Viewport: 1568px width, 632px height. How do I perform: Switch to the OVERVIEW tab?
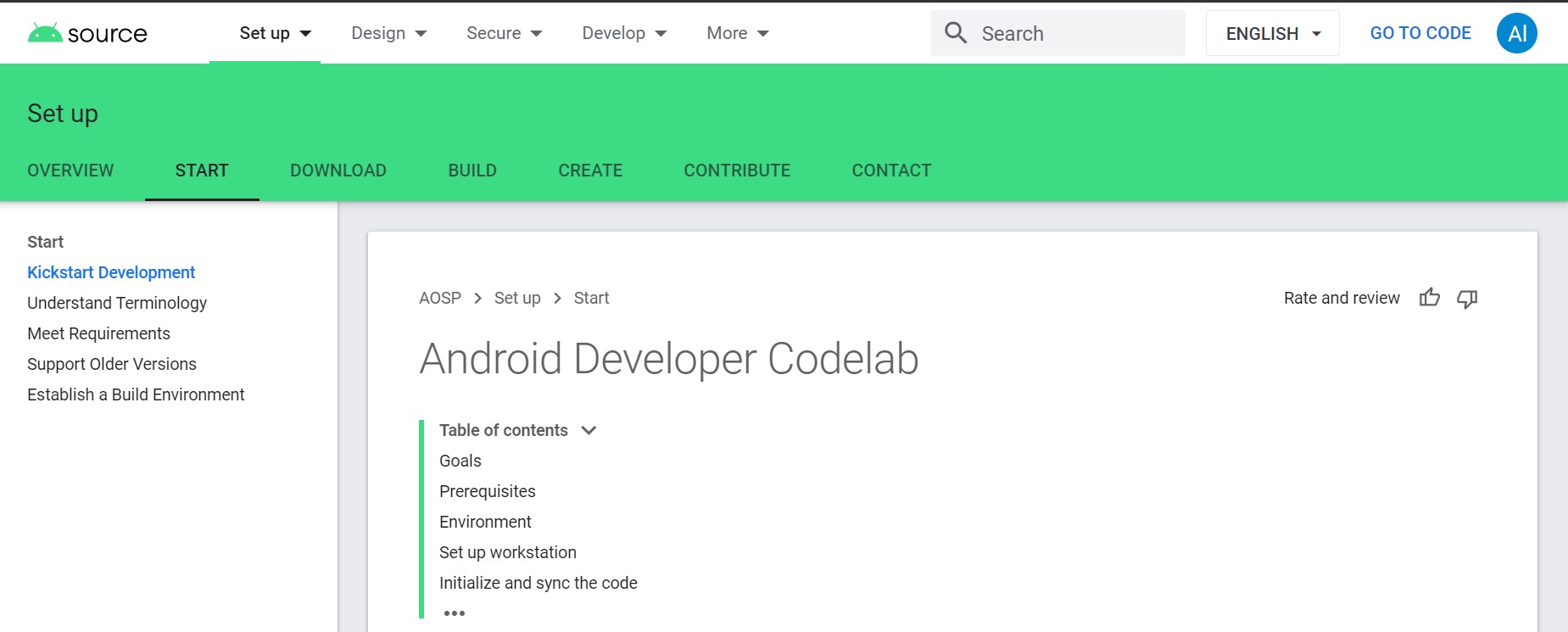(70, 171)
